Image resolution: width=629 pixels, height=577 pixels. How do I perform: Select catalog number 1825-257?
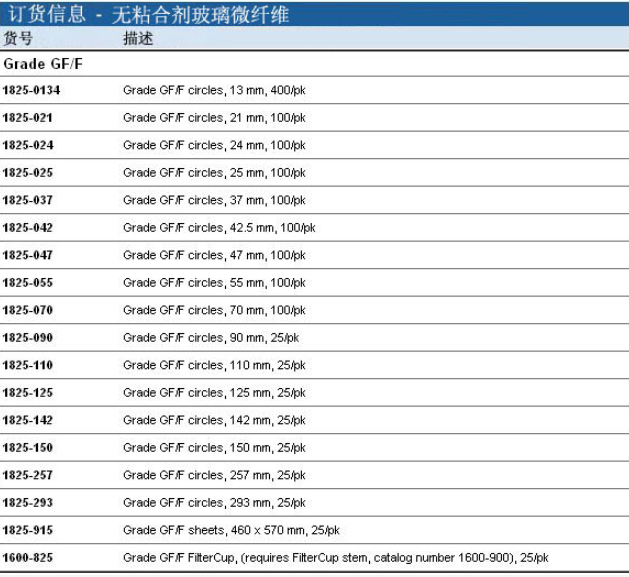28,475
